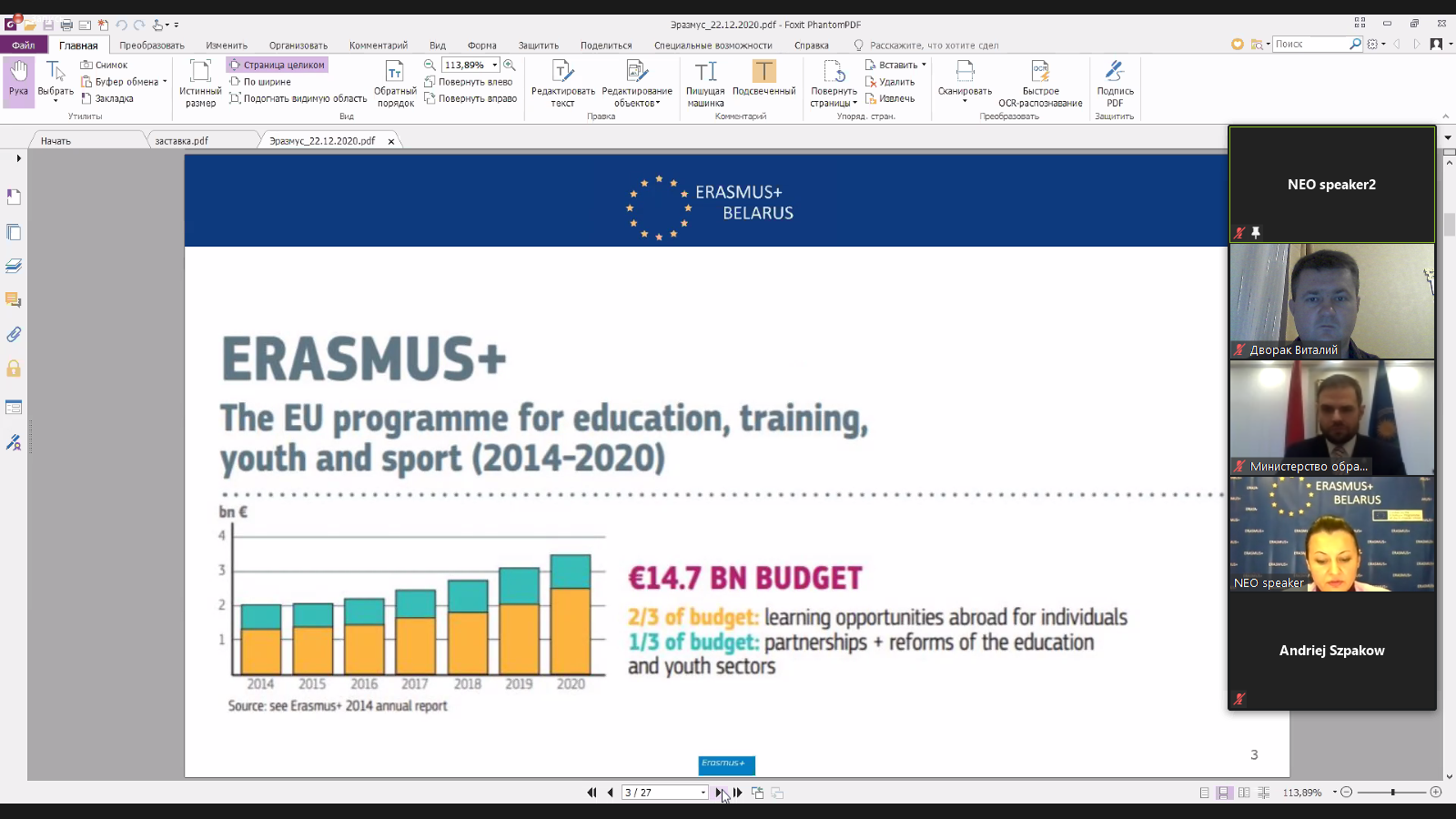
Task: Undo the last action in quick toolbar
Action: 121,25
